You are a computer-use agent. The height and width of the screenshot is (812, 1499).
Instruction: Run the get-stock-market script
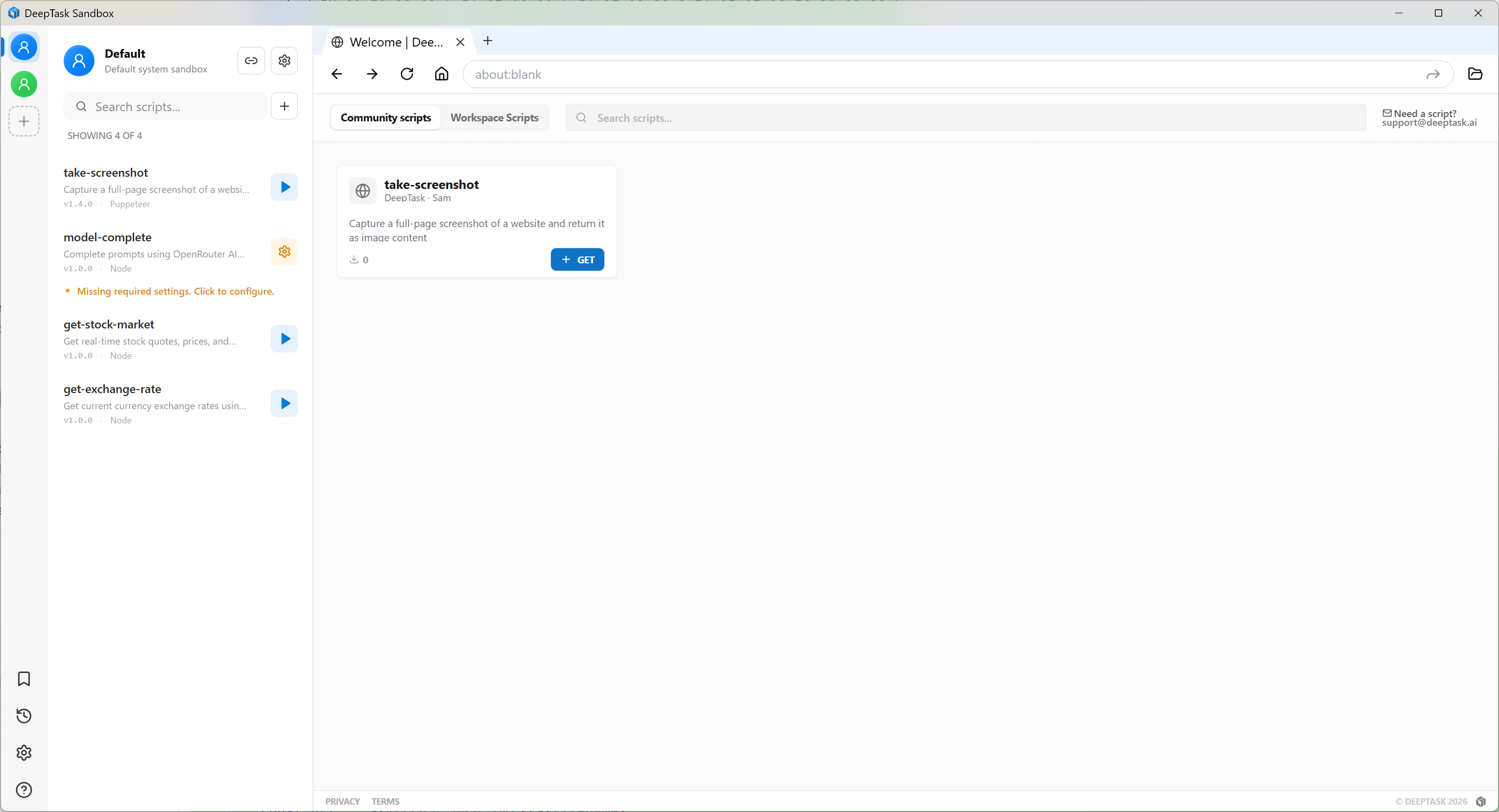click(x=284, y=339)
